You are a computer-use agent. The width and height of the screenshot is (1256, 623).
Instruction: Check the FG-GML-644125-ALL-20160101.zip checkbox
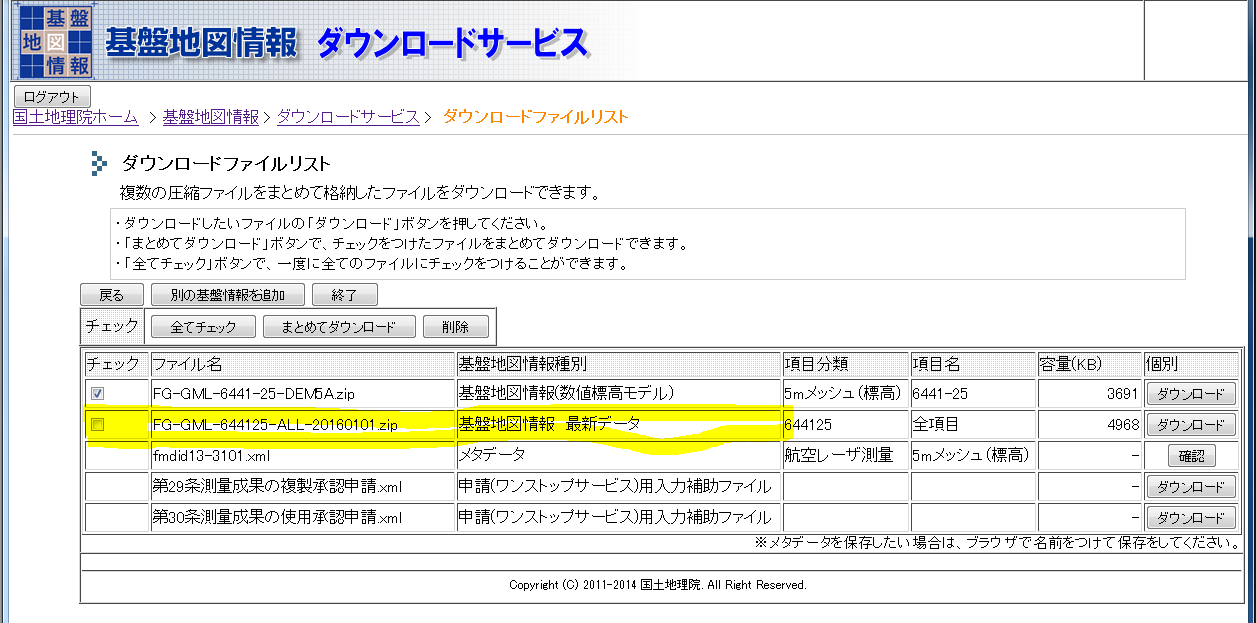click(98, 425)
